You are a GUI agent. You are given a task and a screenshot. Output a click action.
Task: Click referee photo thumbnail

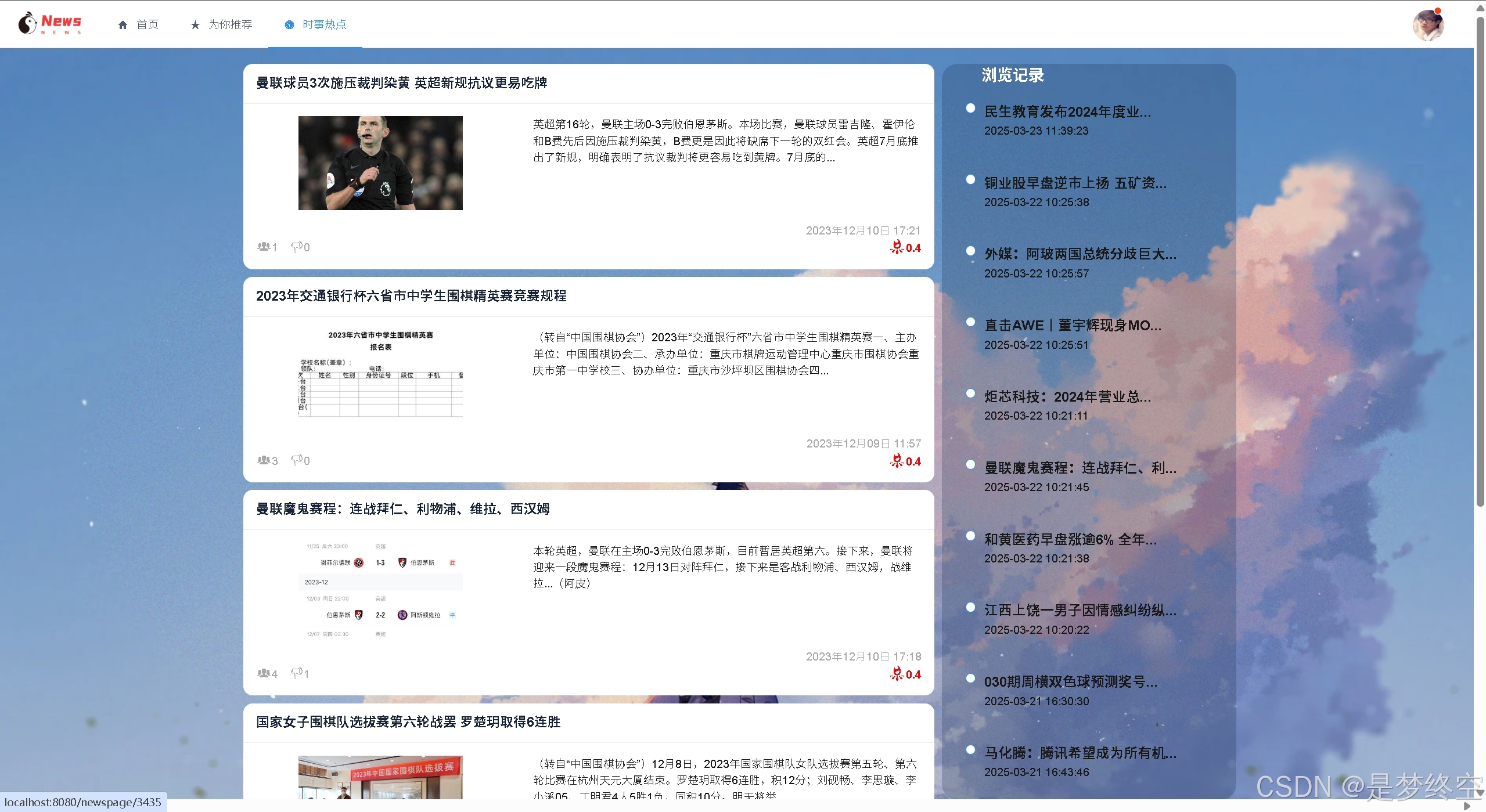[x=380, y=163]
